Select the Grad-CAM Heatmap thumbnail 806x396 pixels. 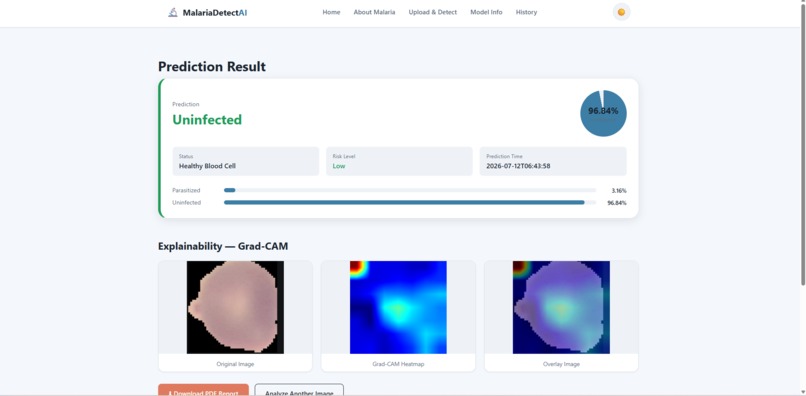398,307
